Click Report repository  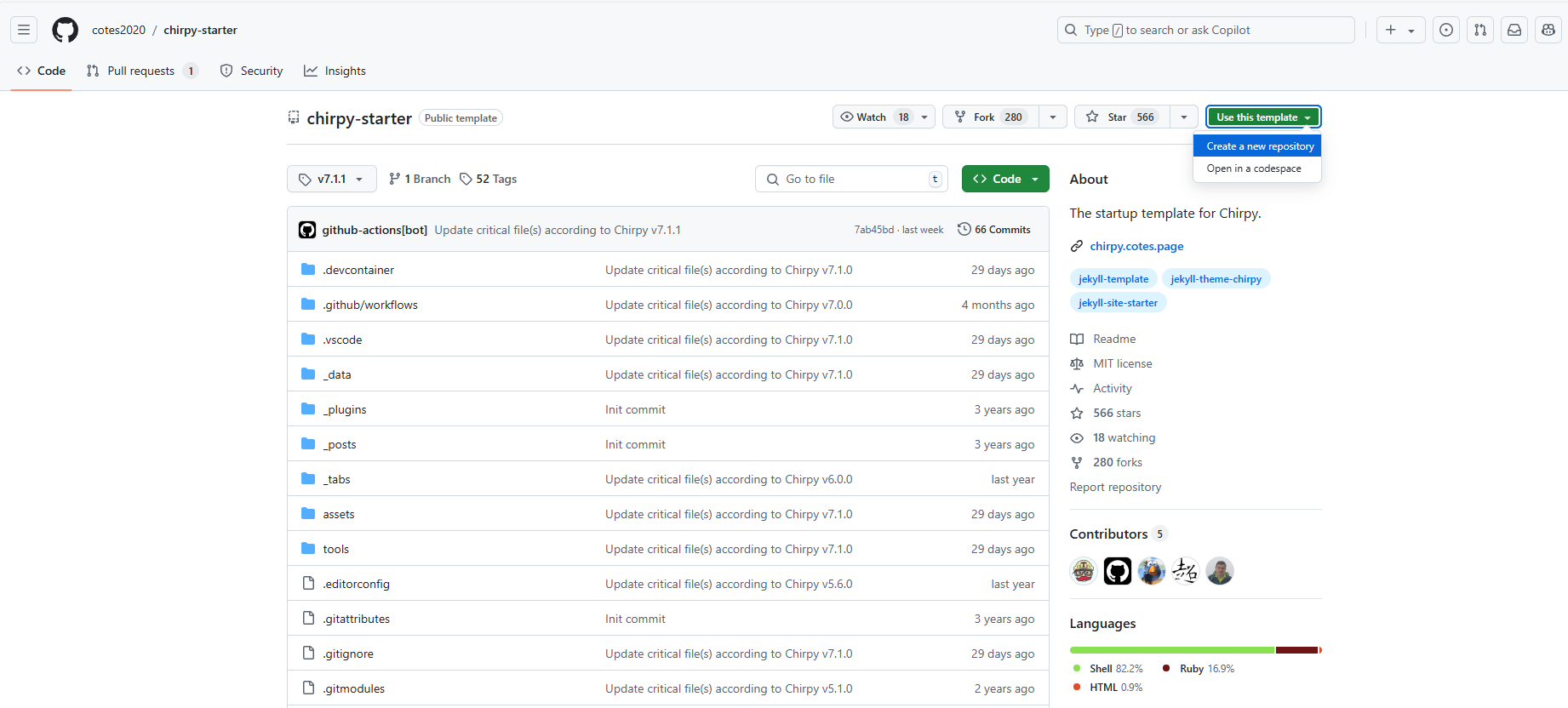[x=1115, y=487]
